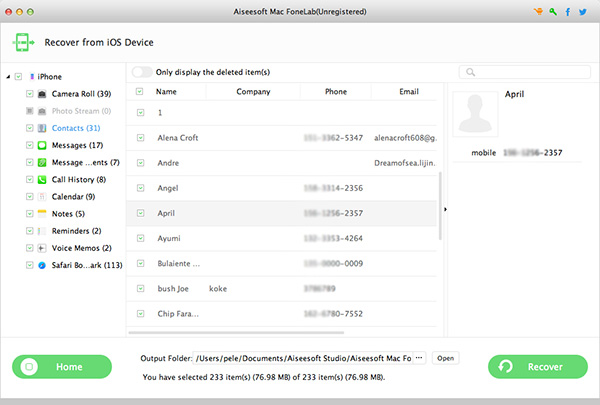The height and width of the screenshot is (405, 600).
Task: Click the Home button
Action: 62,367
